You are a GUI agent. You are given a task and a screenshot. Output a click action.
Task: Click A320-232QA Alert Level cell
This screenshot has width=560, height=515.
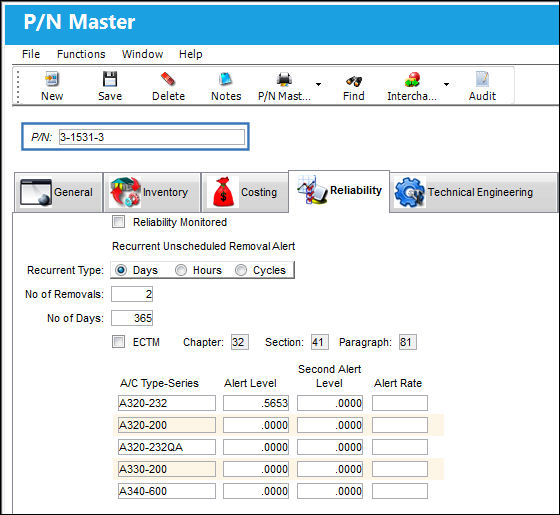(256, 447)
